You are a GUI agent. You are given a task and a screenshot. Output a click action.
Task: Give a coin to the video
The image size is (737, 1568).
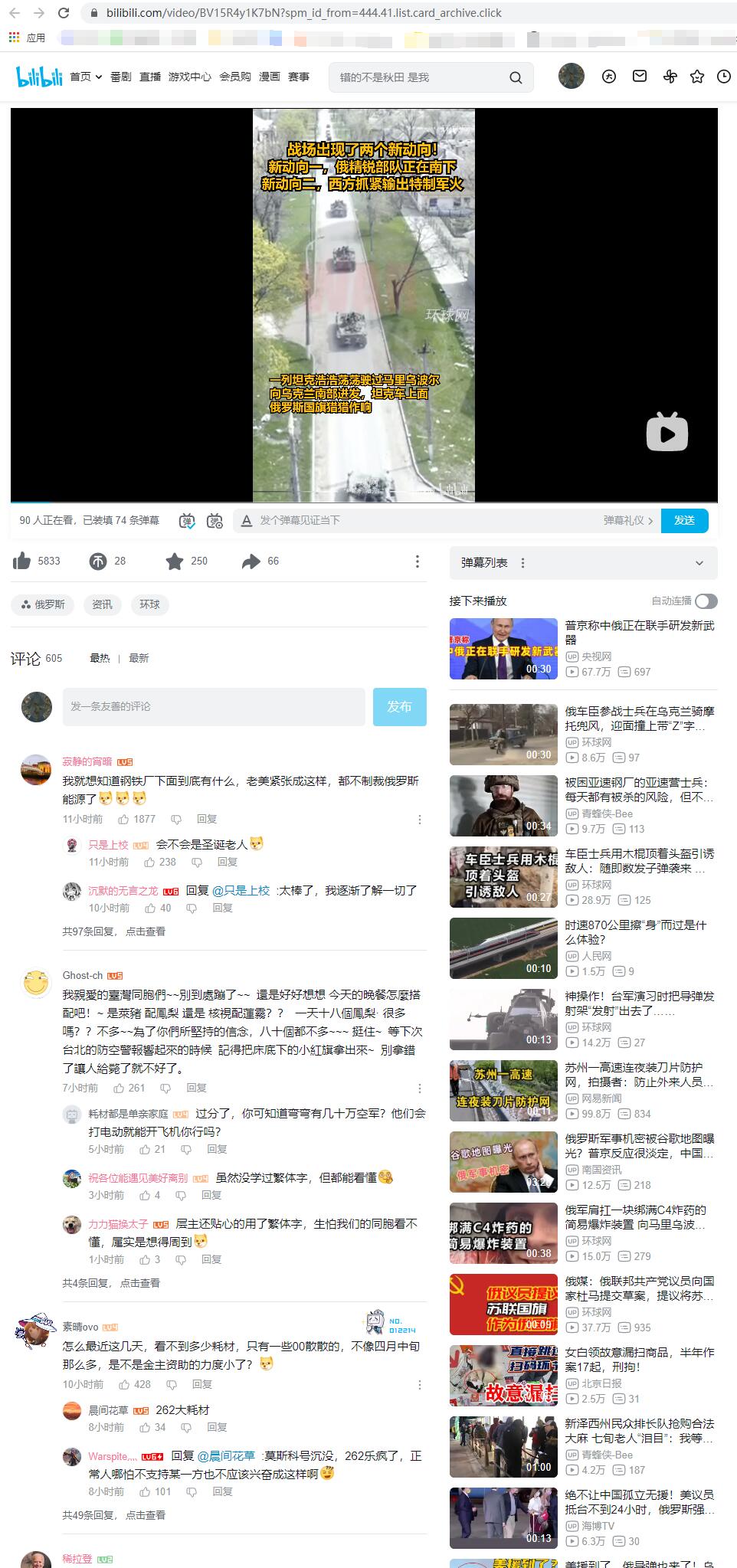(98, 561)
